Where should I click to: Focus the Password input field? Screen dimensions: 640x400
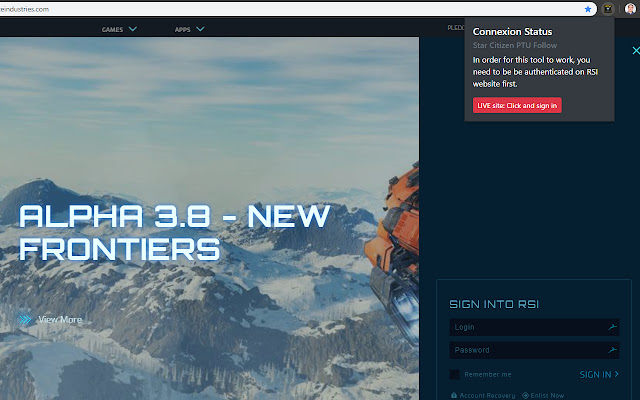[534, 350]
